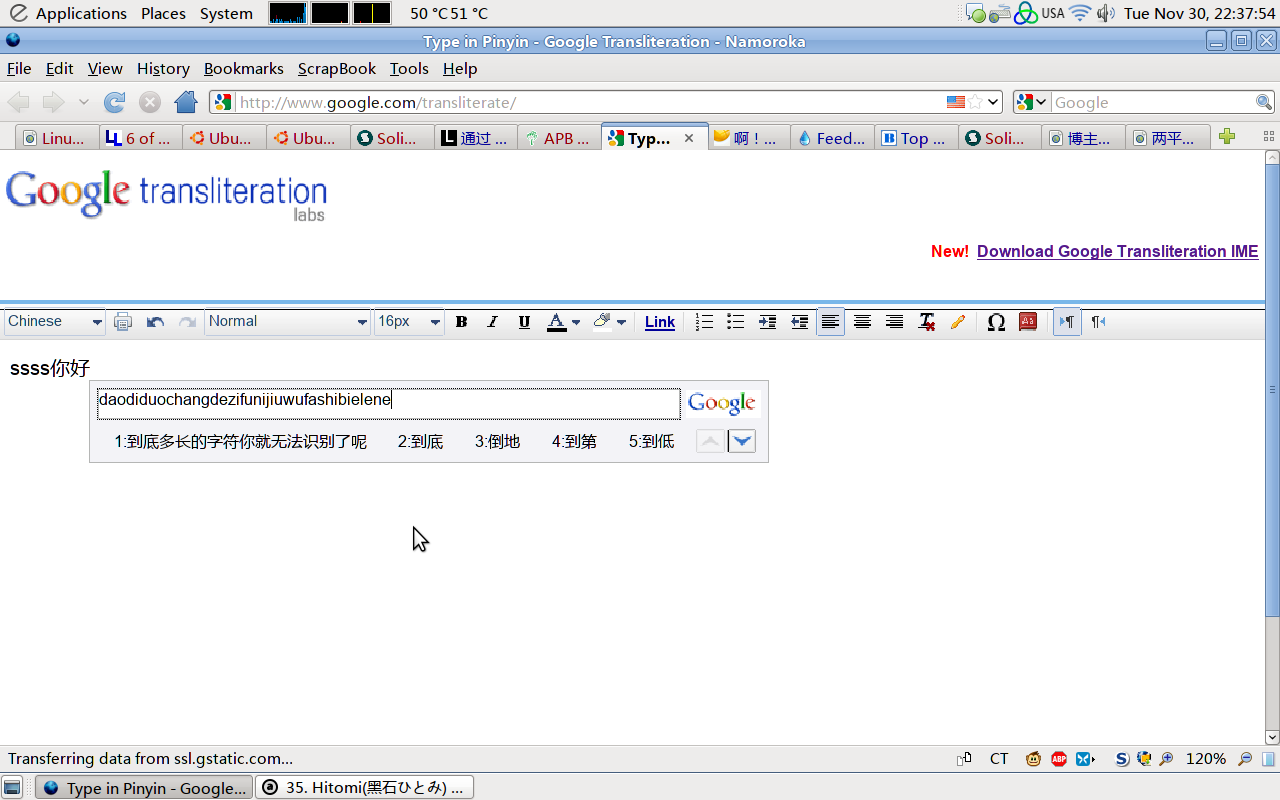Center align the text
Image resolution: width=1280 pixels, height=800 pixels.
pyautogui.click(x=862, y=322)
